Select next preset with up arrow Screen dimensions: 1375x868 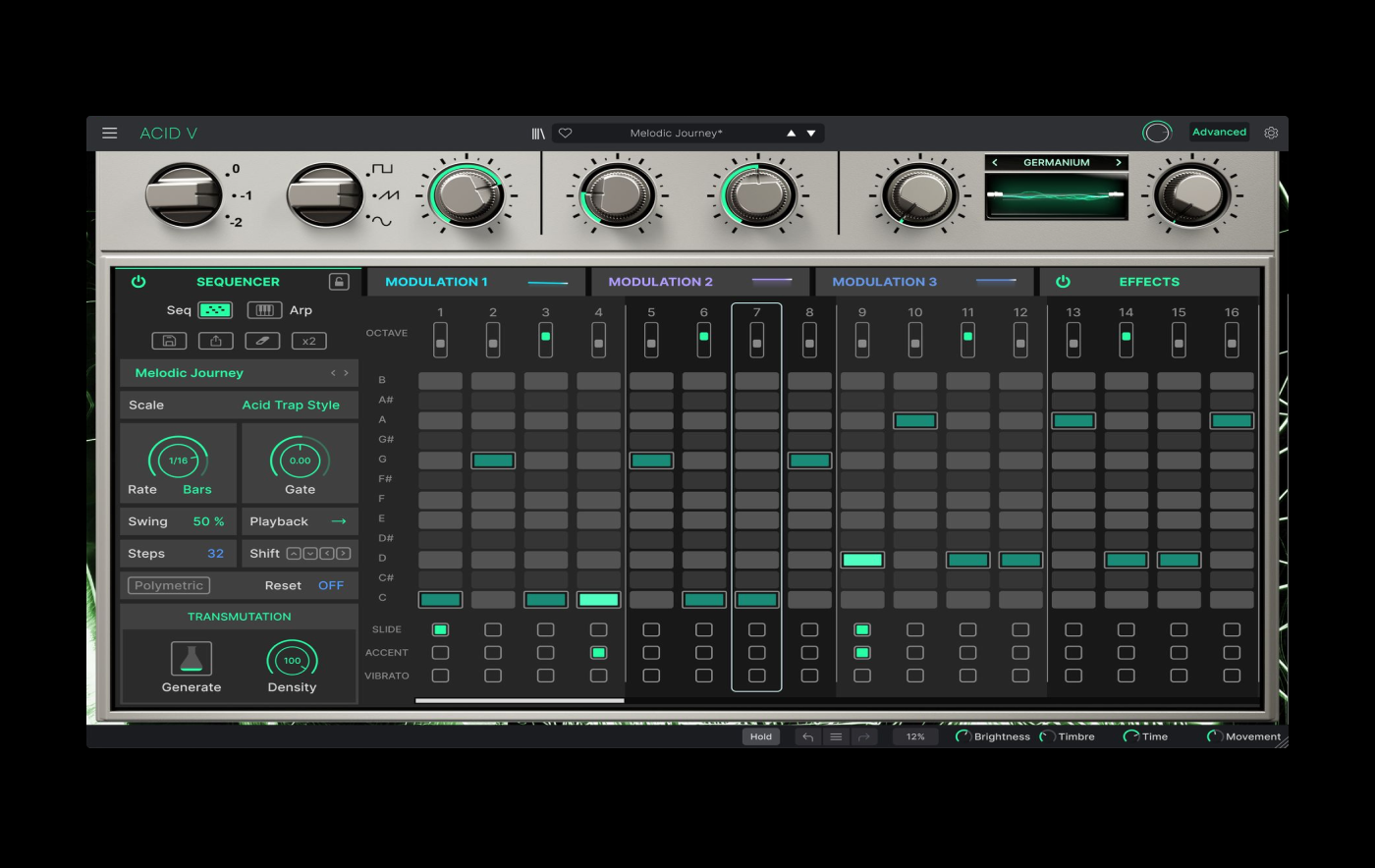(x=791, y=134)
